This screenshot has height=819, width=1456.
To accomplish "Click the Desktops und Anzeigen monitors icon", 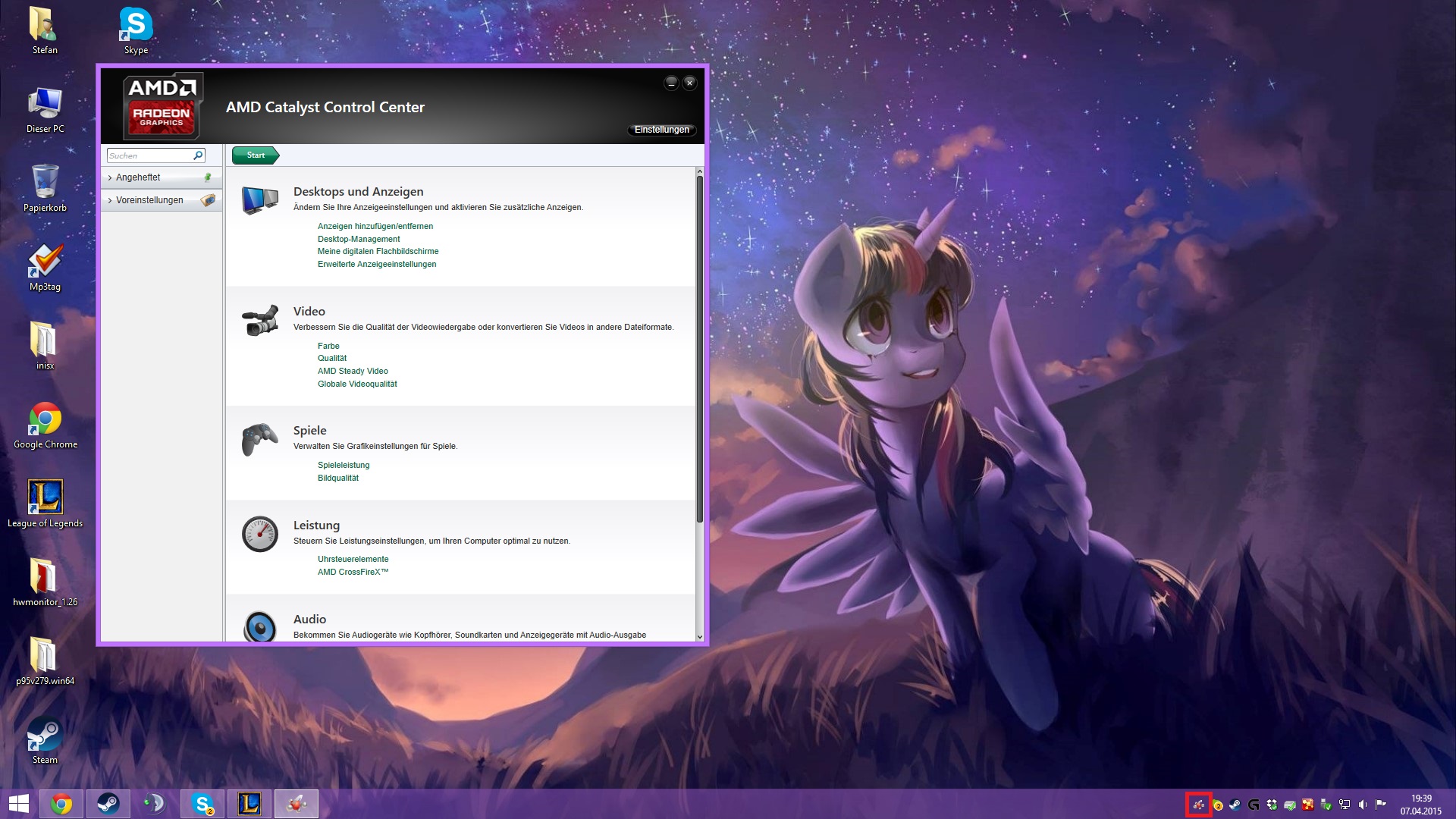I will tap(259, 201).
